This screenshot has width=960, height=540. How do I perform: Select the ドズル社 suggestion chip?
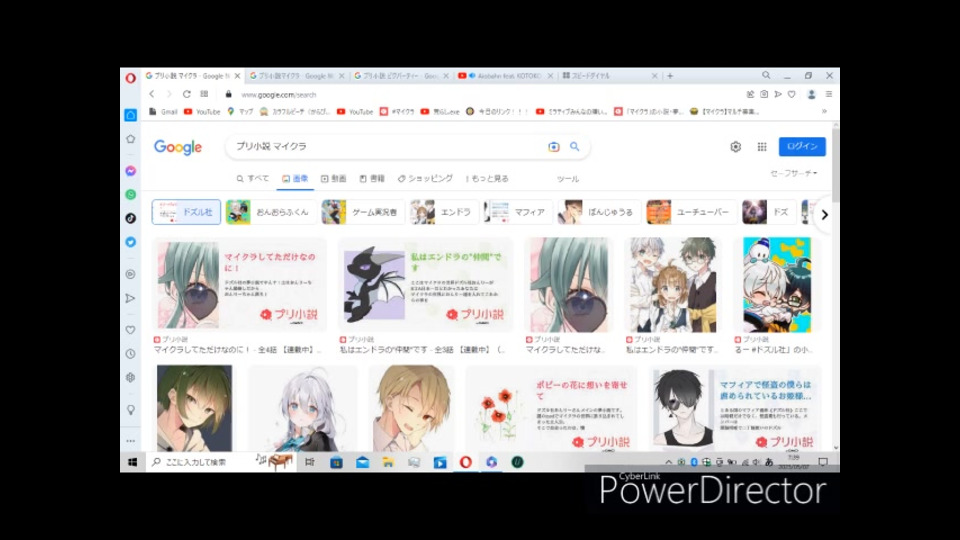point(186,212)
